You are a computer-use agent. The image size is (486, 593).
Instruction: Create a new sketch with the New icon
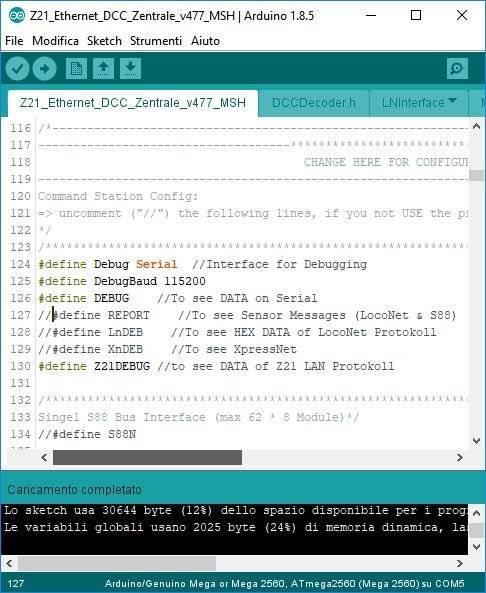pos(76,68)
